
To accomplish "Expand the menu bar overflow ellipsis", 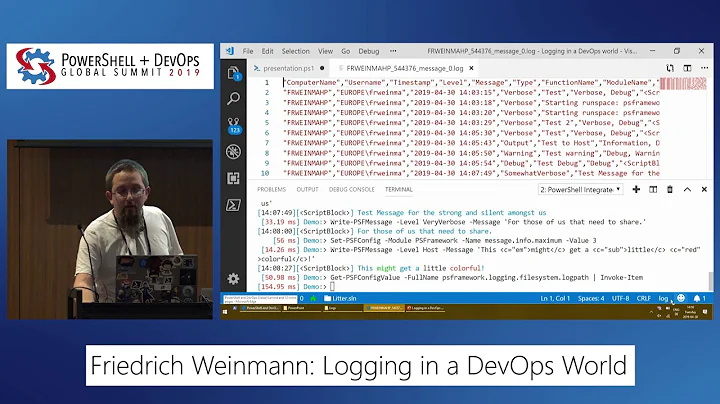I will pyautogui.click(x=393, y=51).
